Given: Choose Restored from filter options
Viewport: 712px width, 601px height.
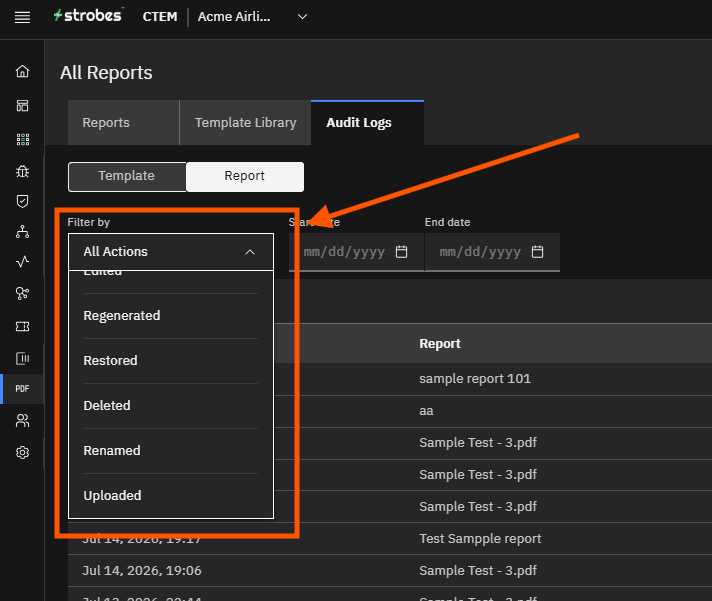Looking at the screenshot, I should tap(171, 360).
